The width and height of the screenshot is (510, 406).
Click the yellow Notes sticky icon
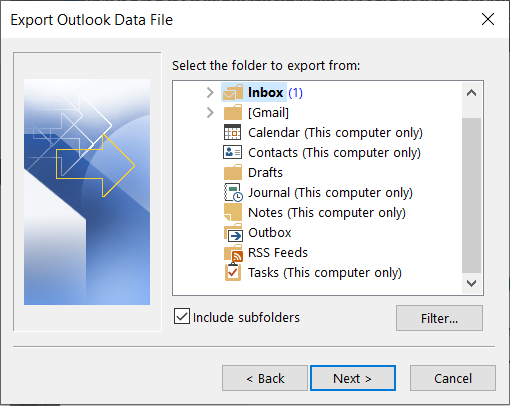pos(233,212)
